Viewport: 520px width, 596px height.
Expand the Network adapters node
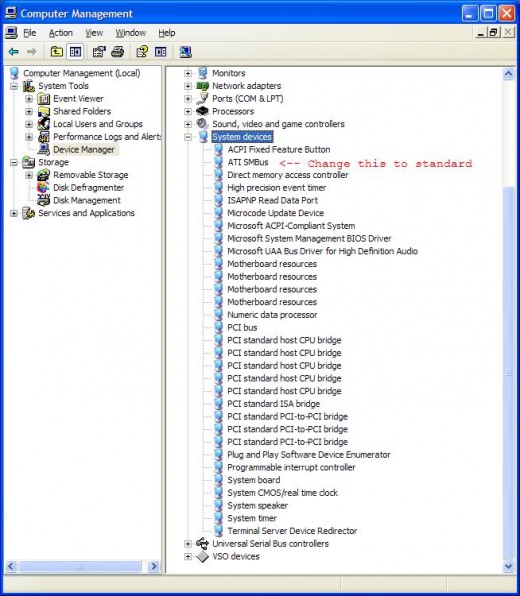(x=188, y=86)
